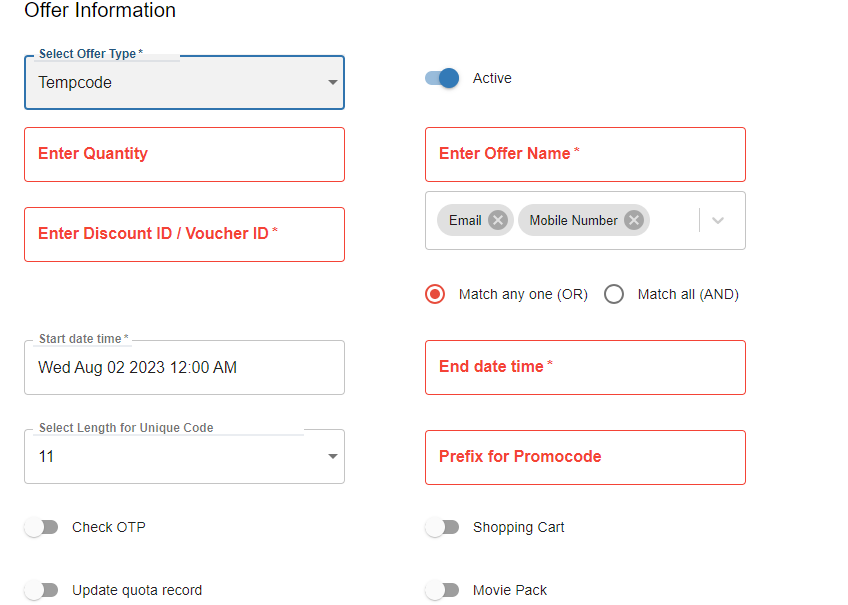Turn on the Movie Pack switch
This screenshot has height=605, width=848.
click(442, 590)
